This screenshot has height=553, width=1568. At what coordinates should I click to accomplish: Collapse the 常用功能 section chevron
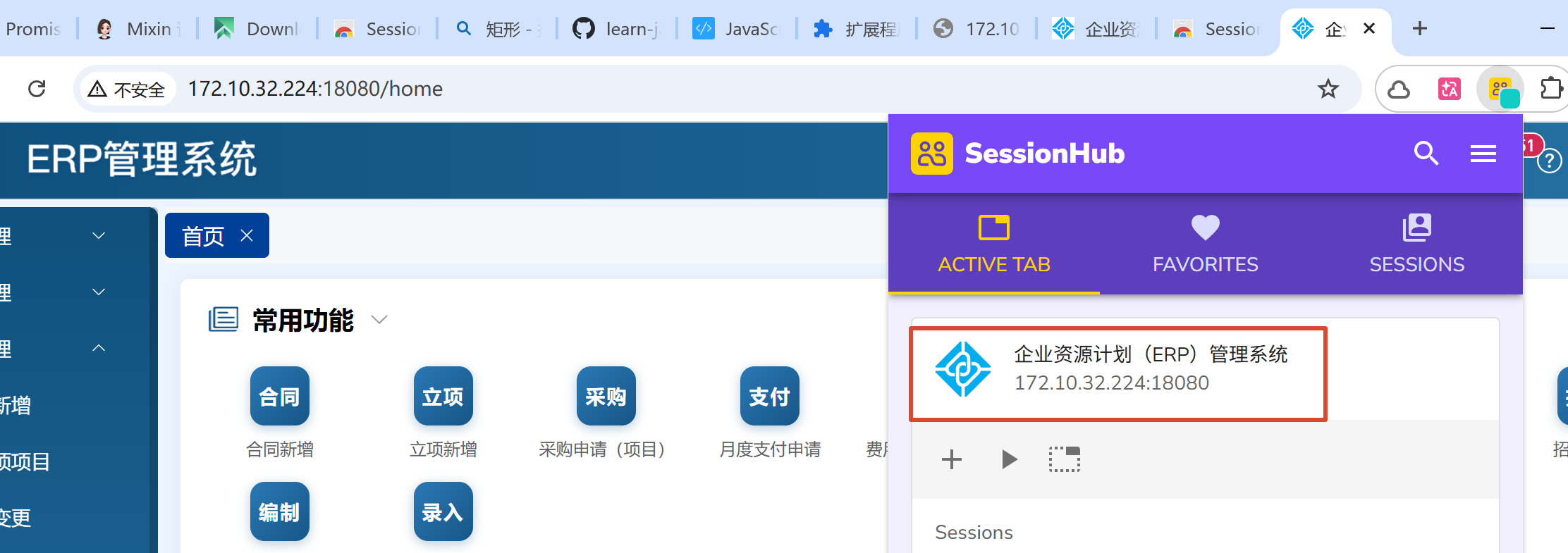coord(379,320)
